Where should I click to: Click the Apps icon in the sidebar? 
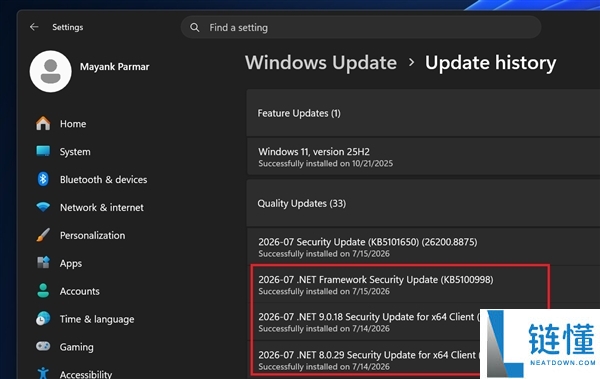pyautogui.click(x=43, y=263)
